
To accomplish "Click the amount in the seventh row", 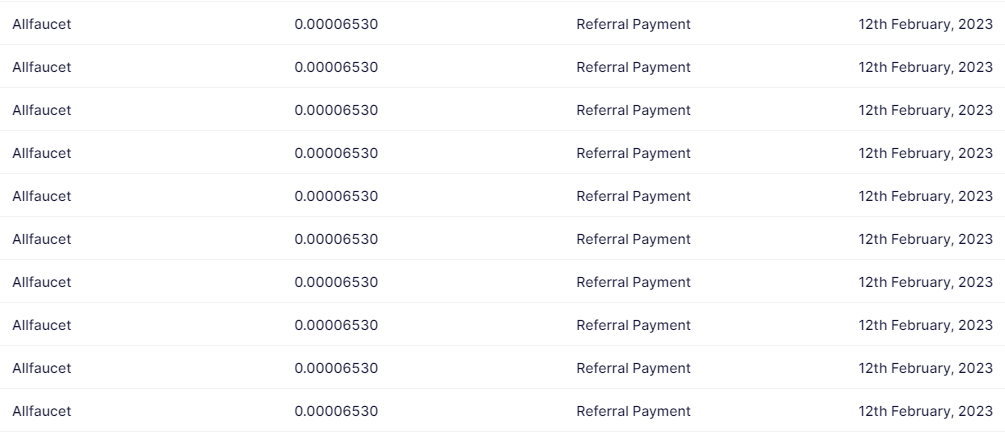I will [336, 282].
